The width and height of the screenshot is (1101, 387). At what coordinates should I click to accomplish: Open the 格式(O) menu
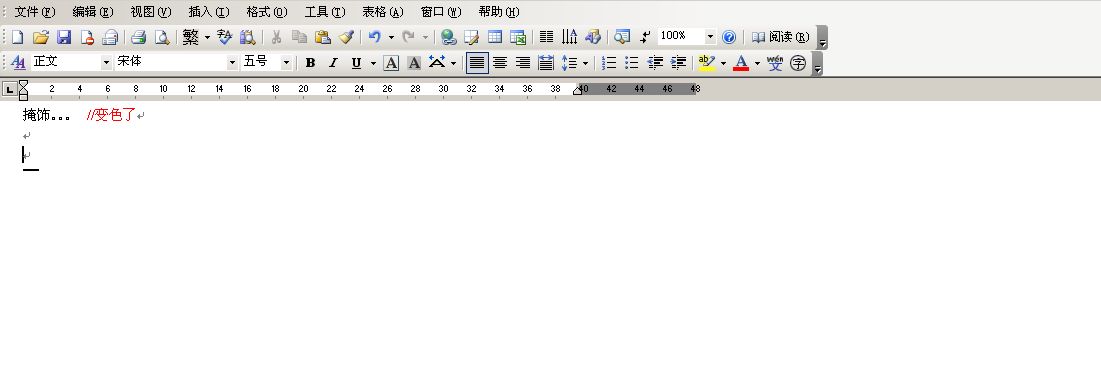267,12
